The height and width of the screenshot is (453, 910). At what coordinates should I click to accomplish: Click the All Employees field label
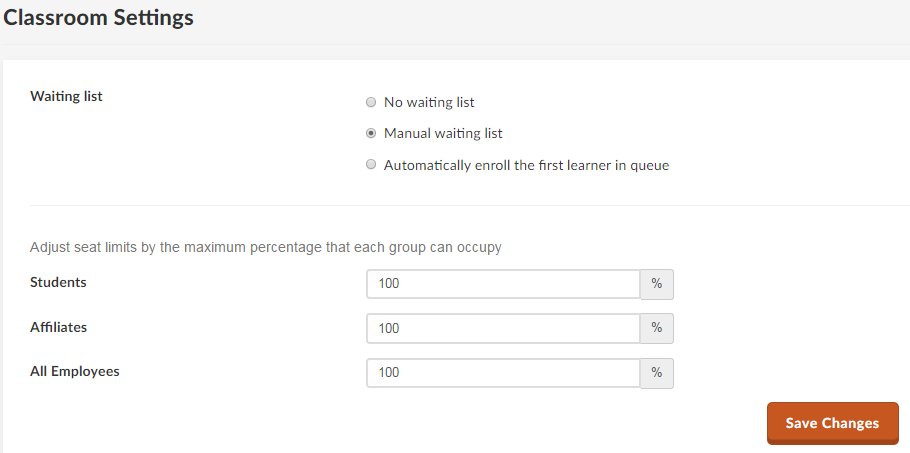pos(75,372)
